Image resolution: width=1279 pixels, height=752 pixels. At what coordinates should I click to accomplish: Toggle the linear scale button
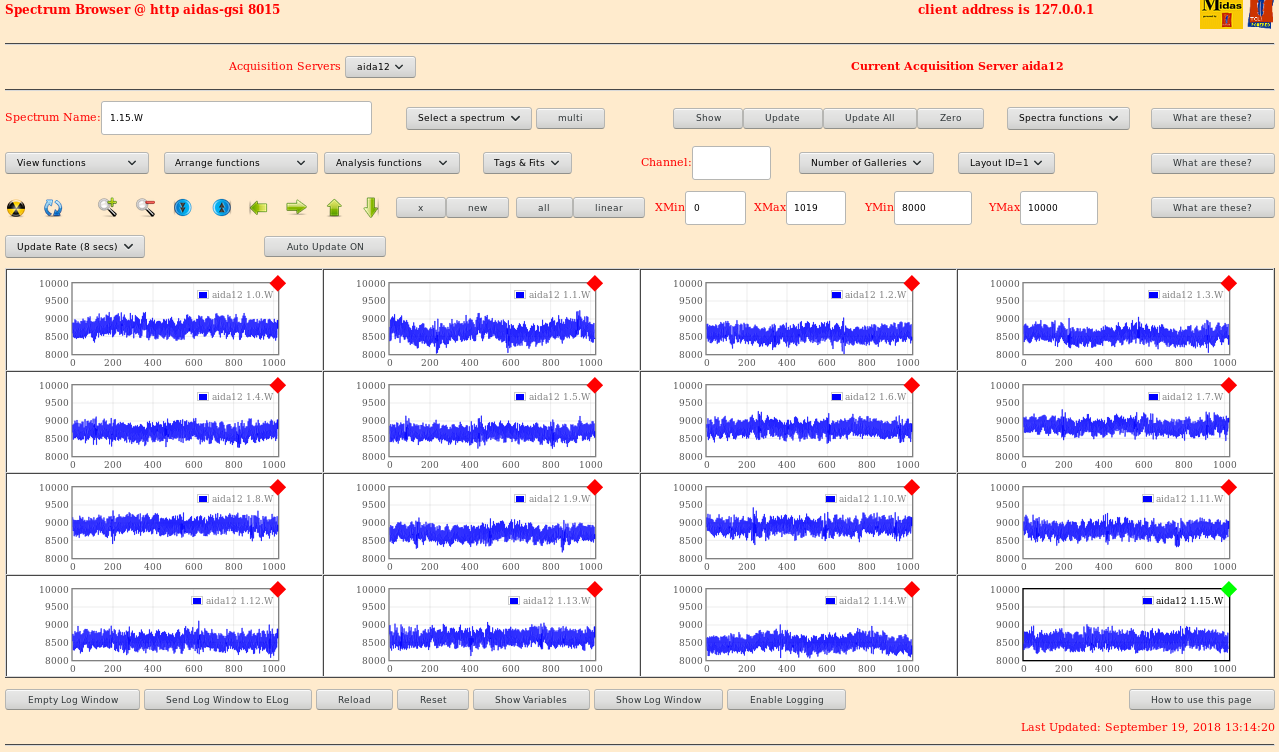608,208
